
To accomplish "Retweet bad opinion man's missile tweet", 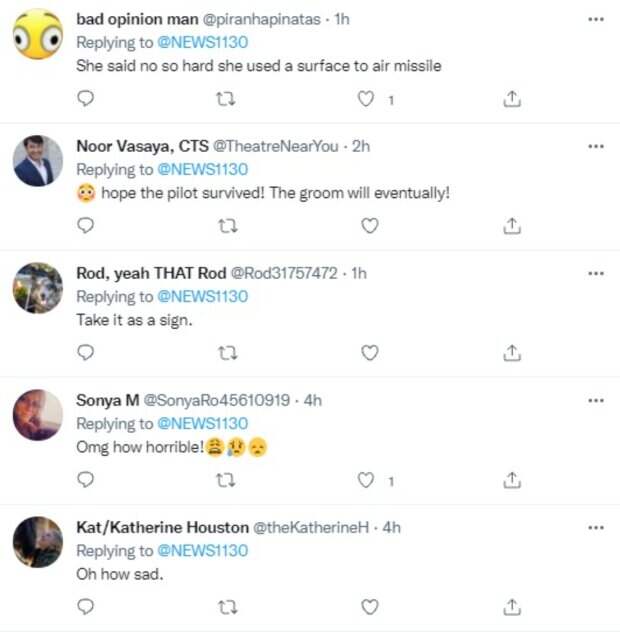I will coord(227,98).
